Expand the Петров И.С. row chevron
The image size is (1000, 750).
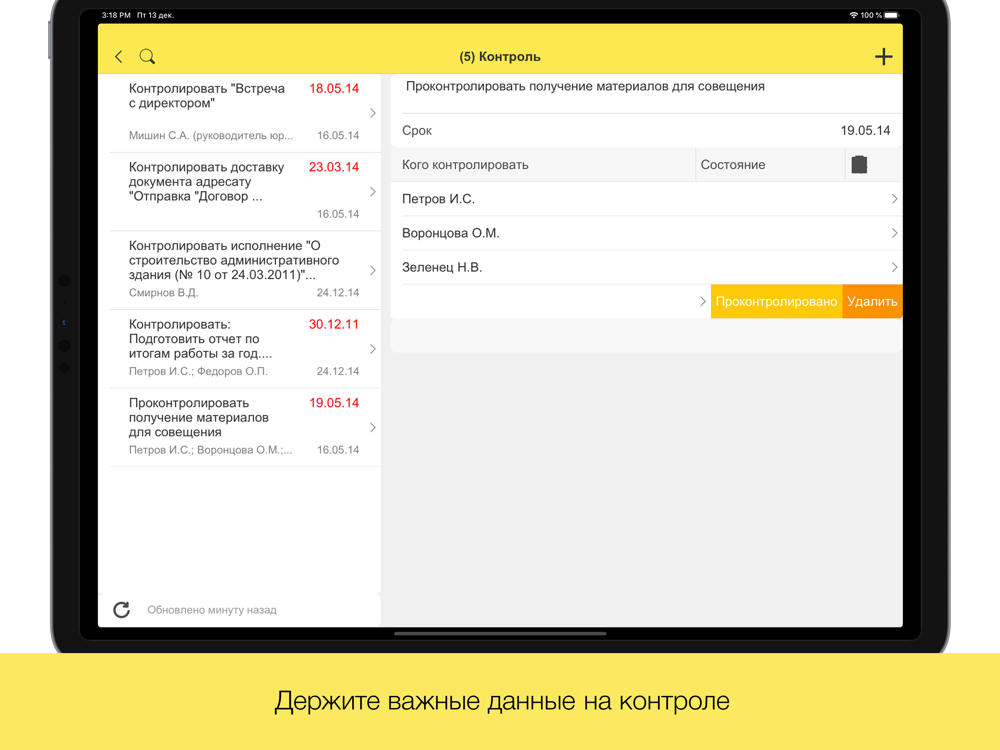tap(894, 199)
